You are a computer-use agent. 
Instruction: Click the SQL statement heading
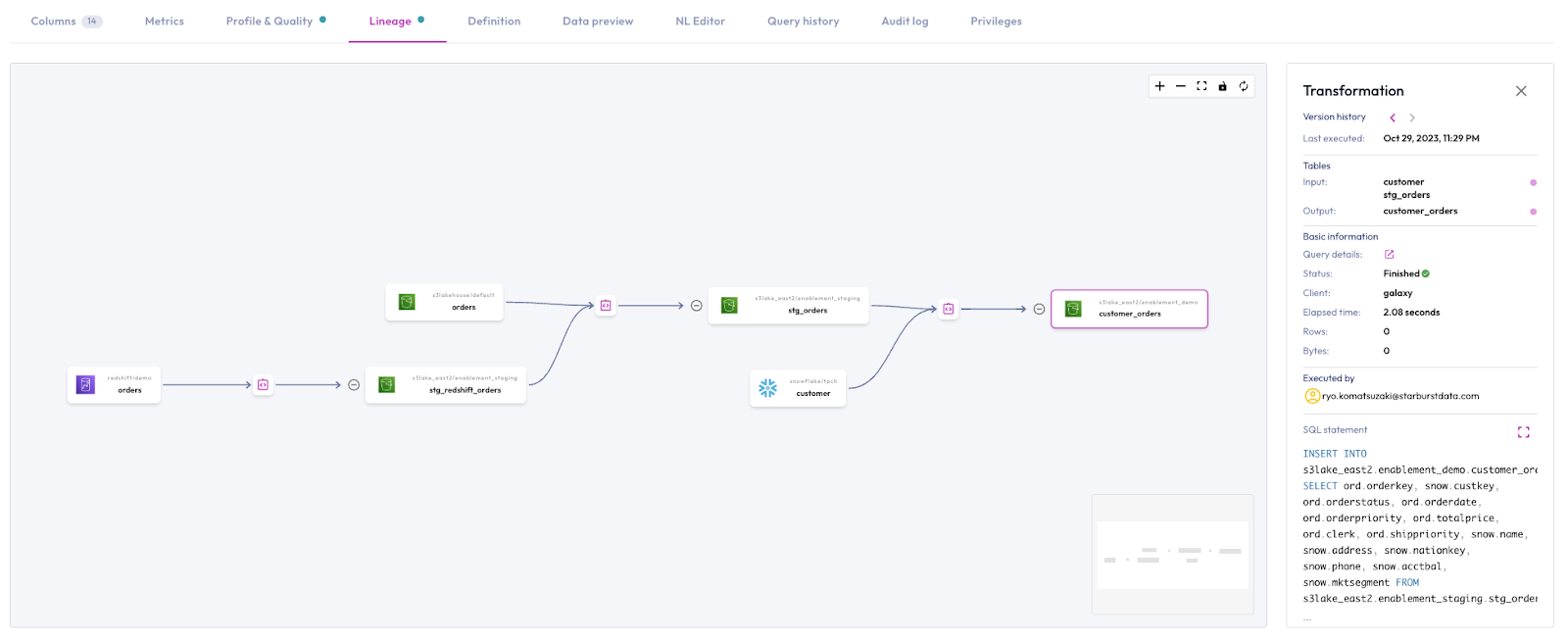pyautogui.click(x=1335, y=430)
